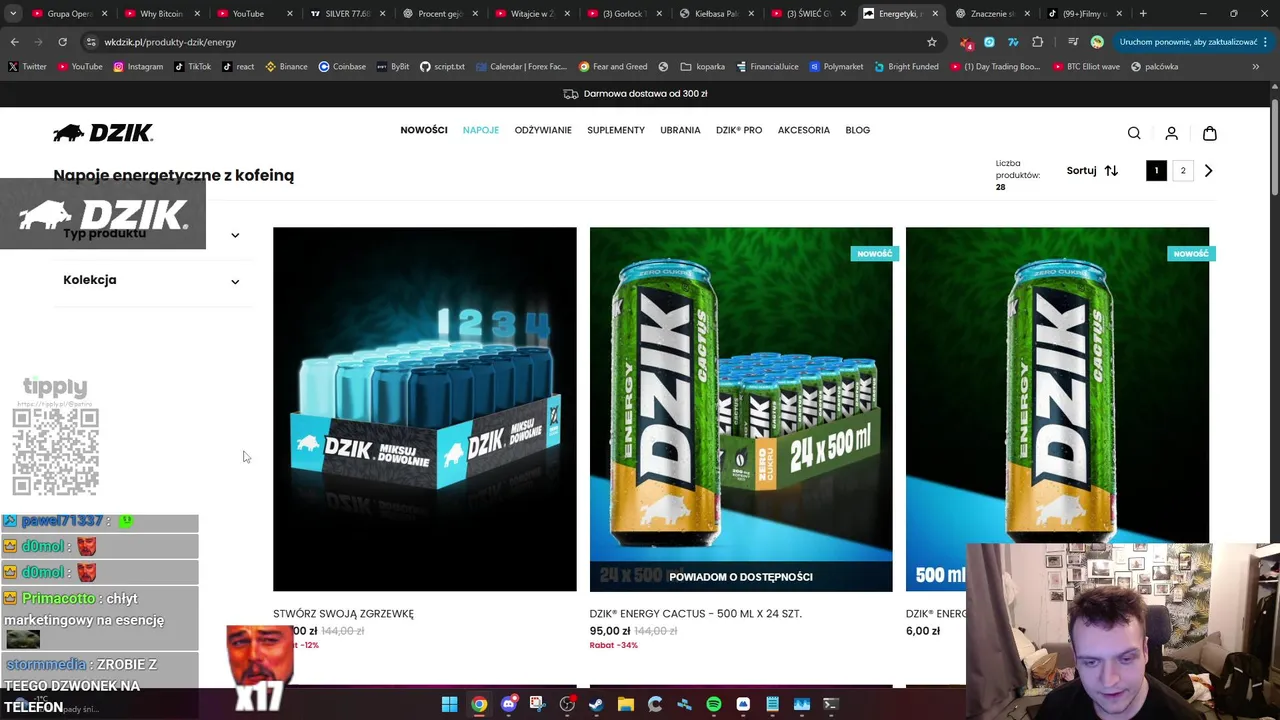1280x720 pixels.
Task: Open Polymarket bookmark
Action: (x=836, y=67)
